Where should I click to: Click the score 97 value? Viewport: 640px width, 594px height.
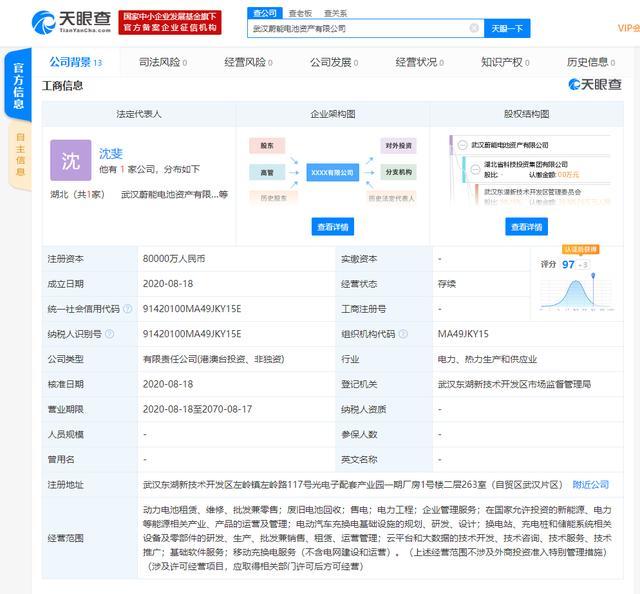568,265
